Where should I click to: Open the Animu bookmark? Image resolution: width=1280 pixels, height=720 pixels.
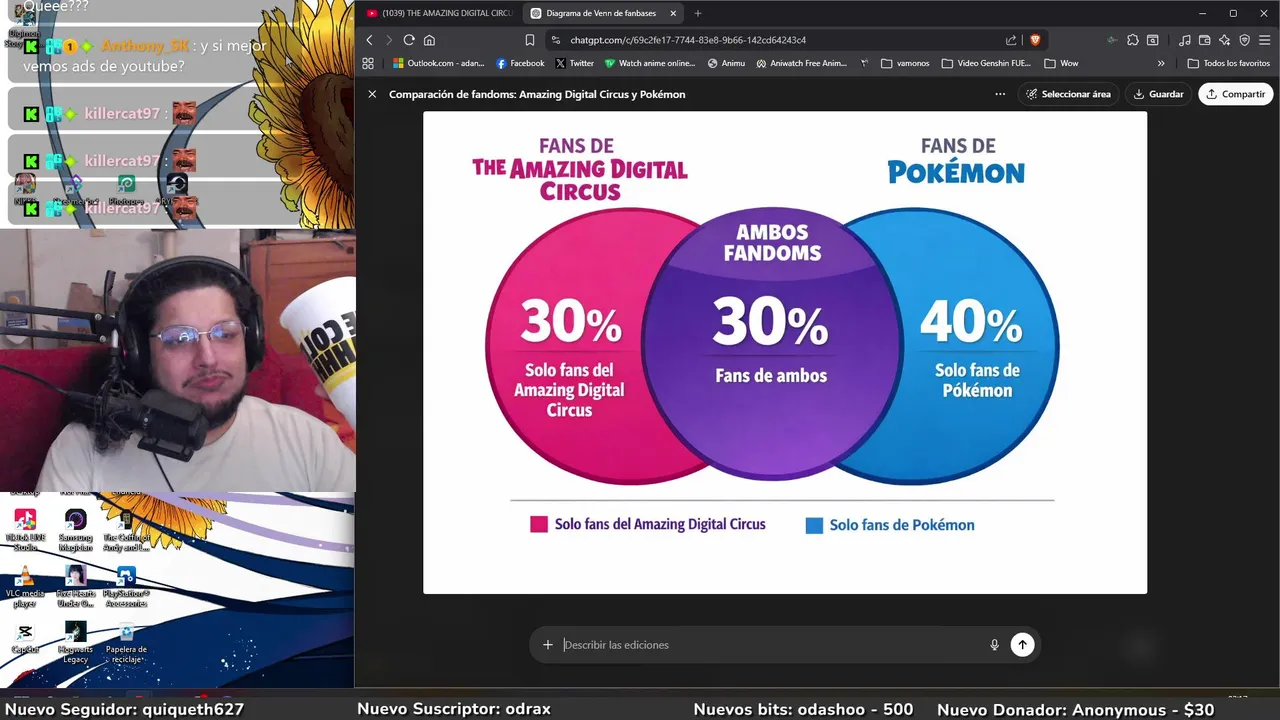[x=726, y=63]
